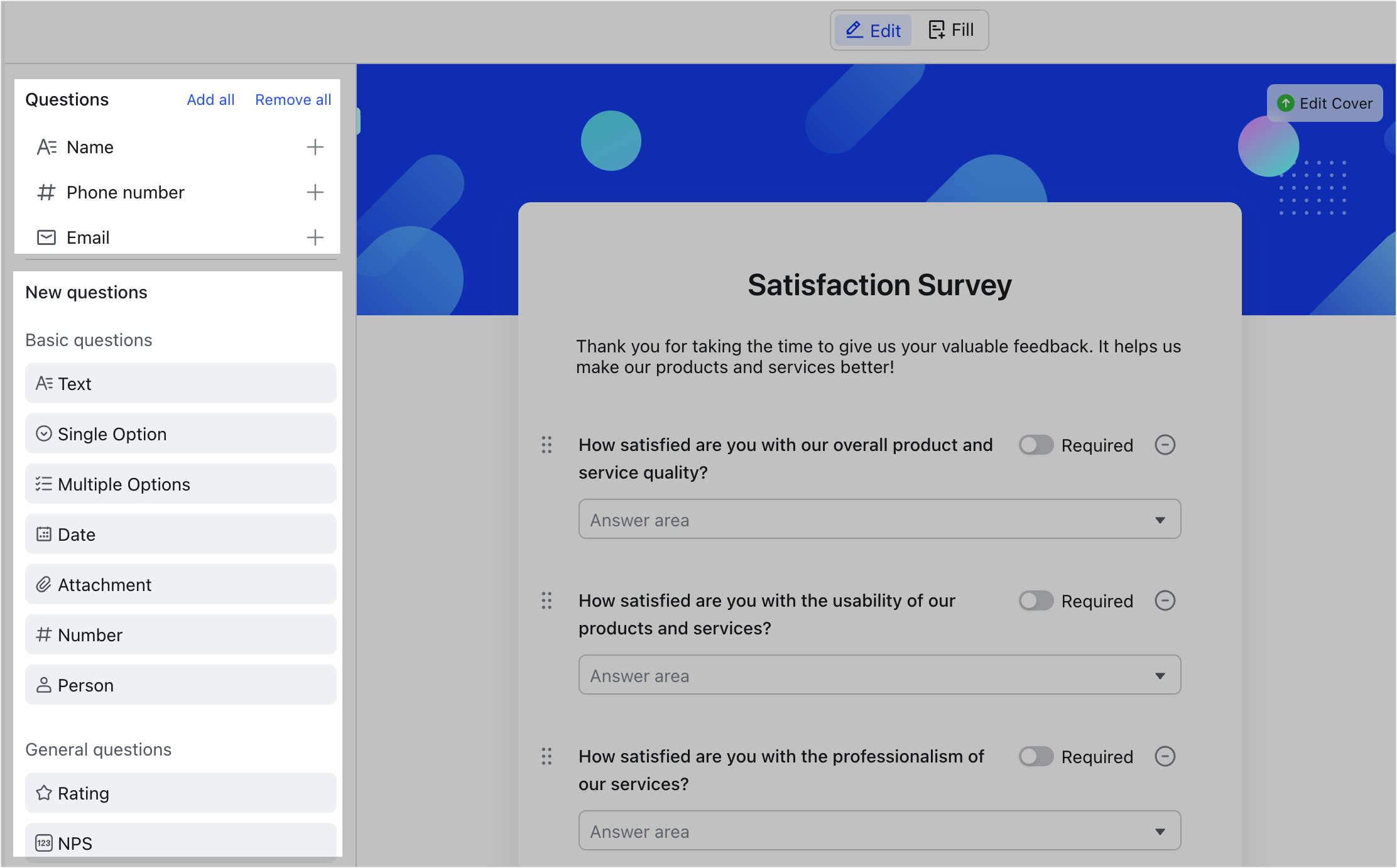Screen dimensions: 1397x868
Task: Enable Required on the overall quality question
Action: pos(1035,445)
